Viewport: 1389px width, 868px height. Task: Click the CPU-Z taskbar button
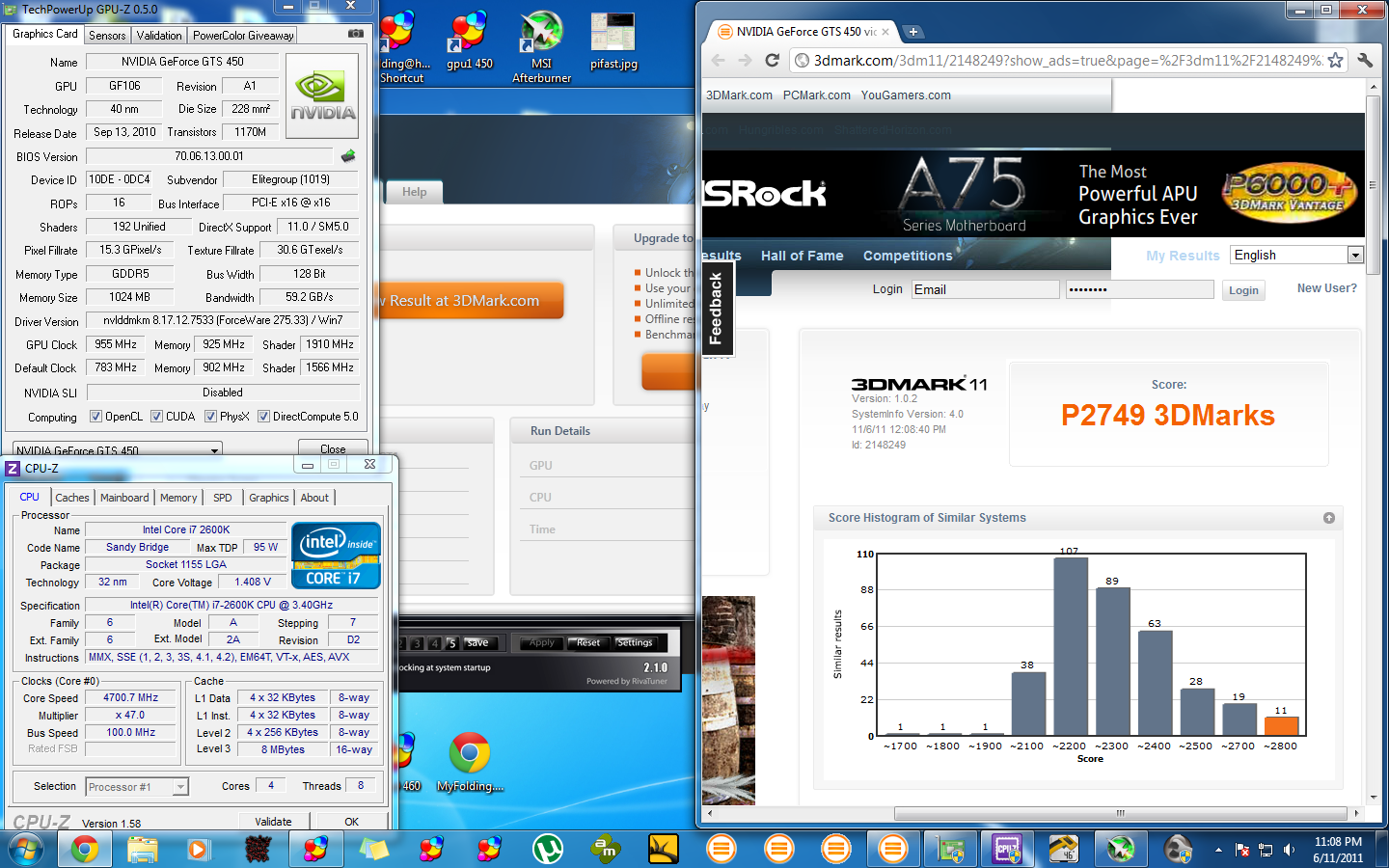1007,850
